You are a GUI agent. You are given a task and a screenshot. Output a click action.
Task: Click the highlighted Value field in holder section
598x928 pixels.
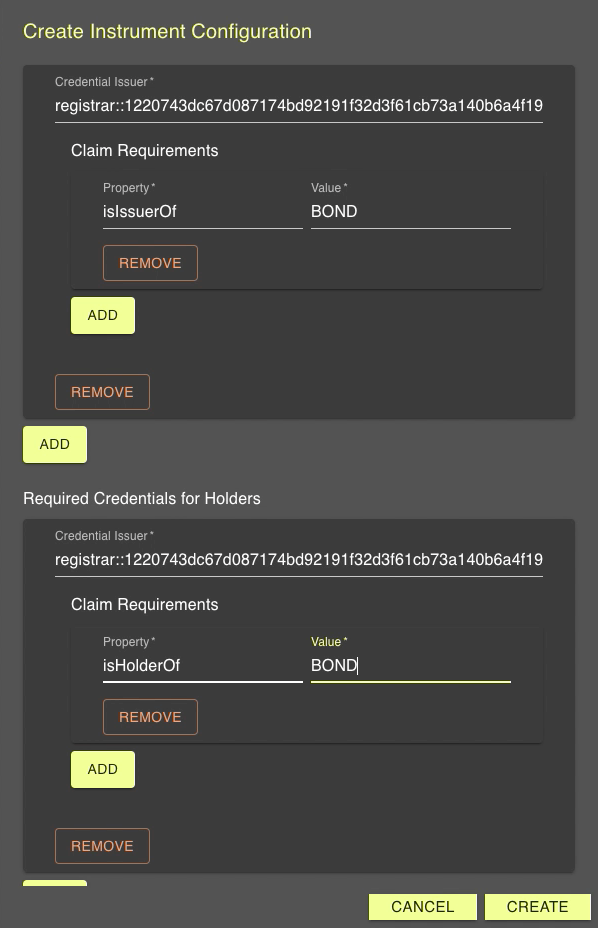(x=408, y=666)
